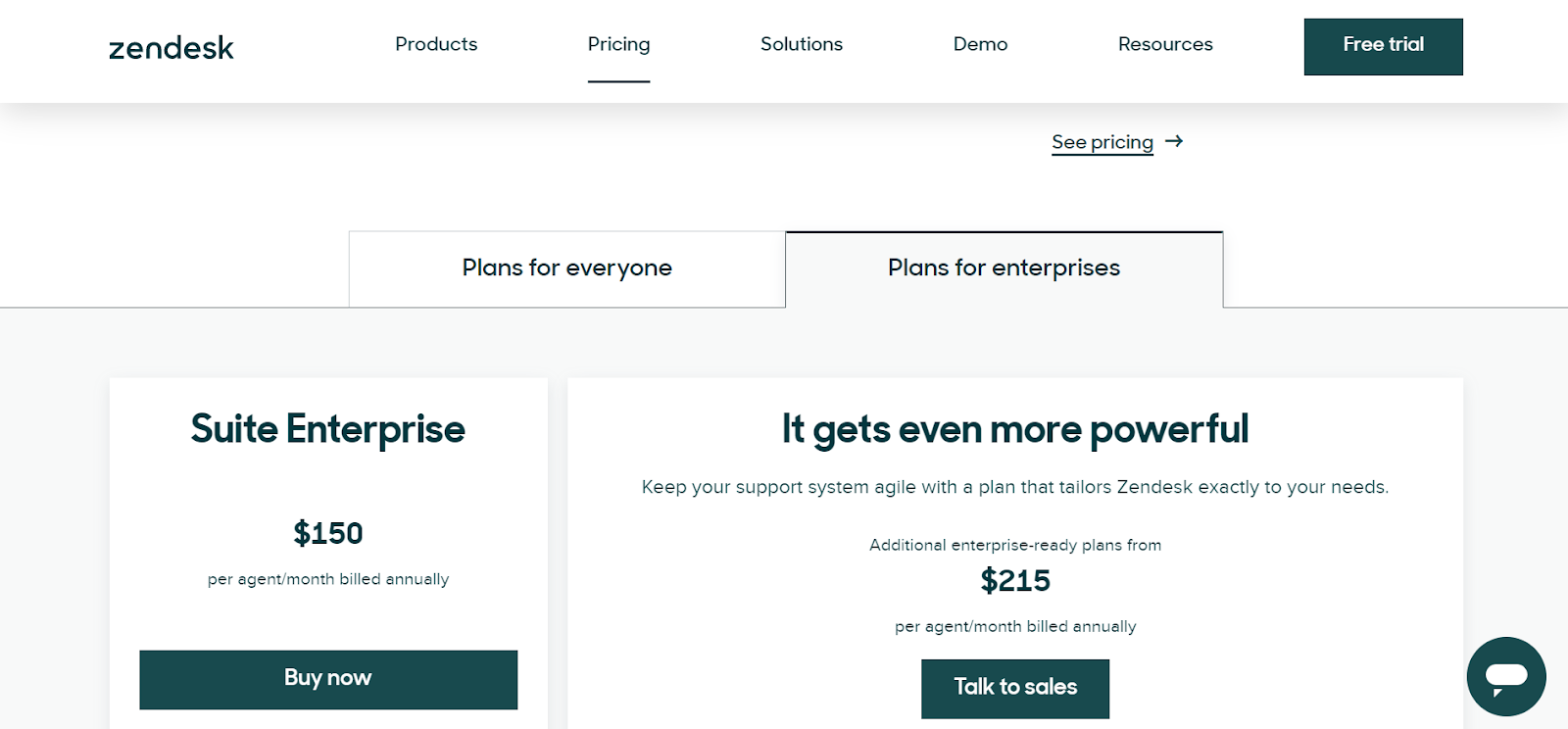Buy now the Suite Enterprise plan

pos(328,679)
